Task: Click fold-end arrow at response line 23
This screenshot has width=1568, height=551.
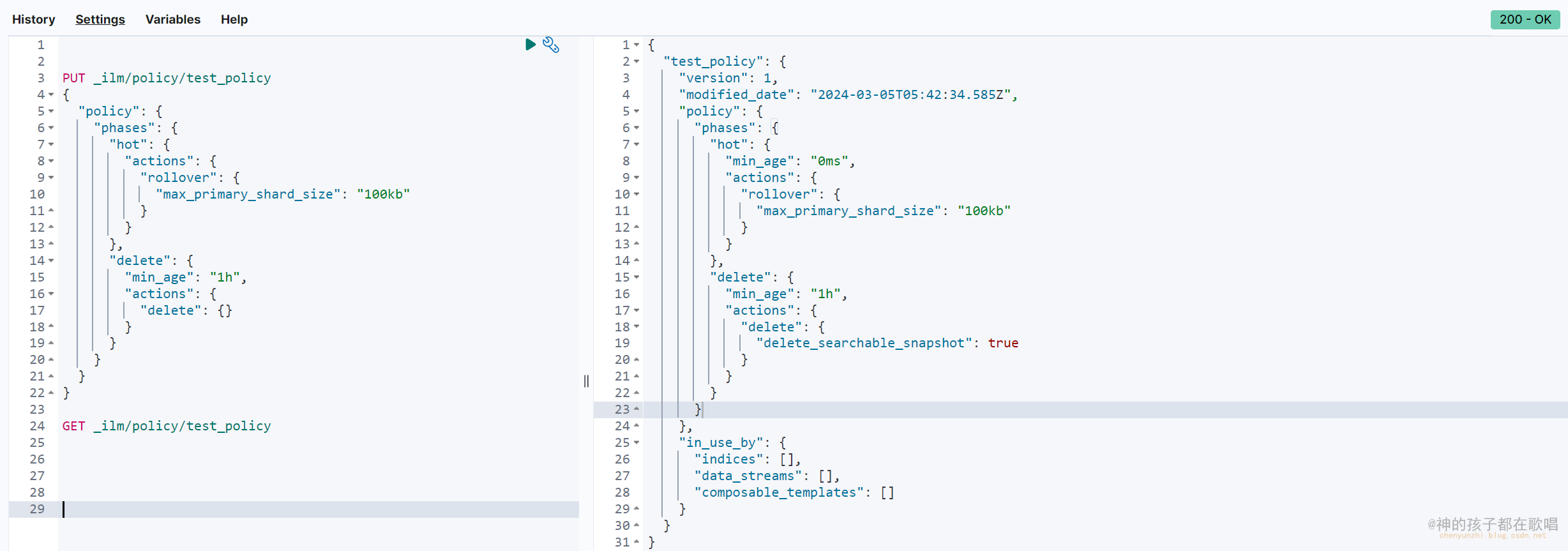Action: coord(637,409)
